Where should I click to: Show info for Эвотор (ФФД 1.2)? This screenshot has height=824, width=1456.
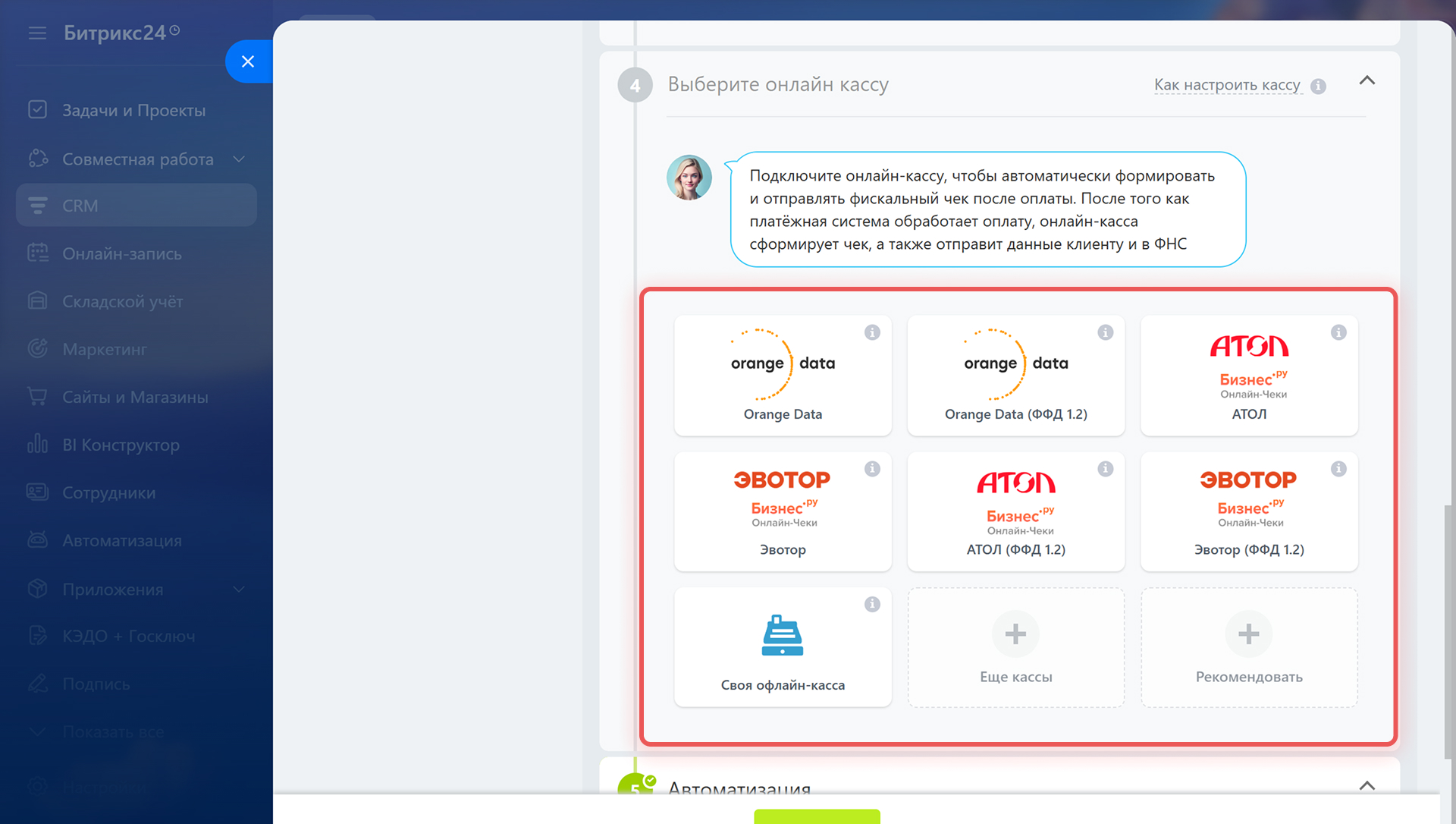coord(1338,469)
